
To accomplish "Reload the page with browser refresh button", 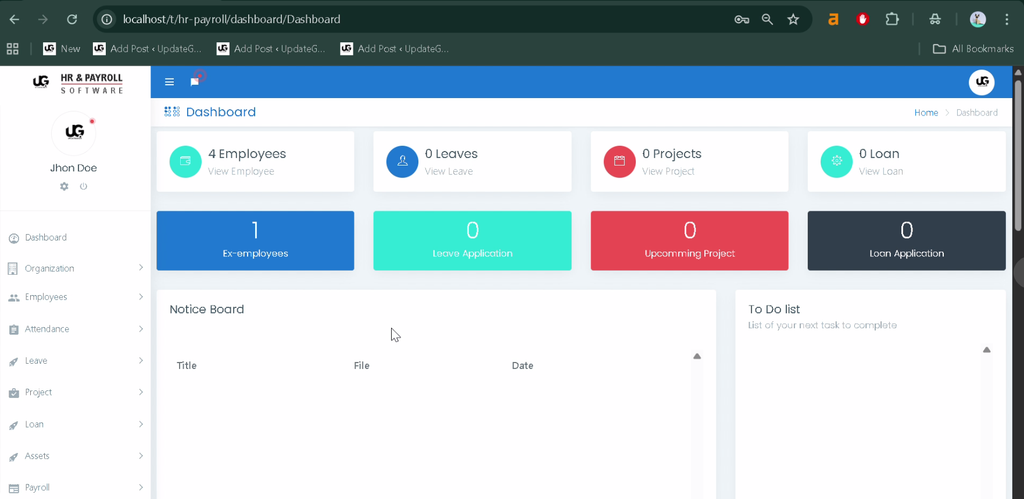I will click(x=72, y=20).
